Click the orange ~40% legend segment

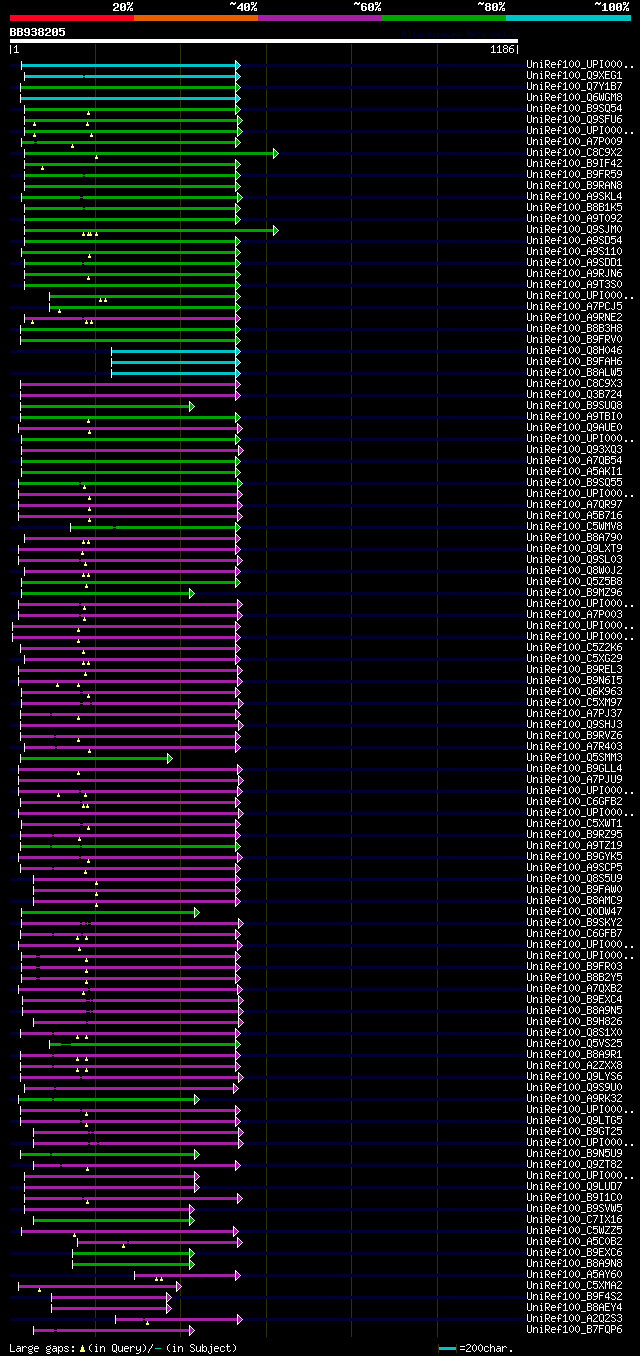pos(196,18)
